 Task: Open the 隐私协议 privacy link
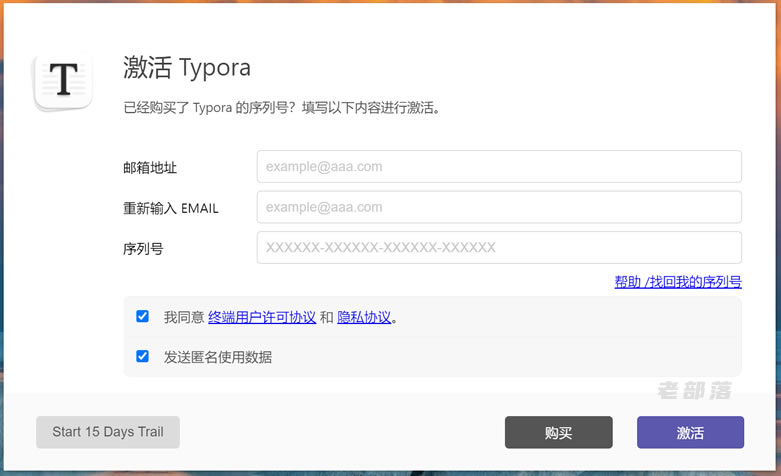pyautogui.click(x=364, y=317)
